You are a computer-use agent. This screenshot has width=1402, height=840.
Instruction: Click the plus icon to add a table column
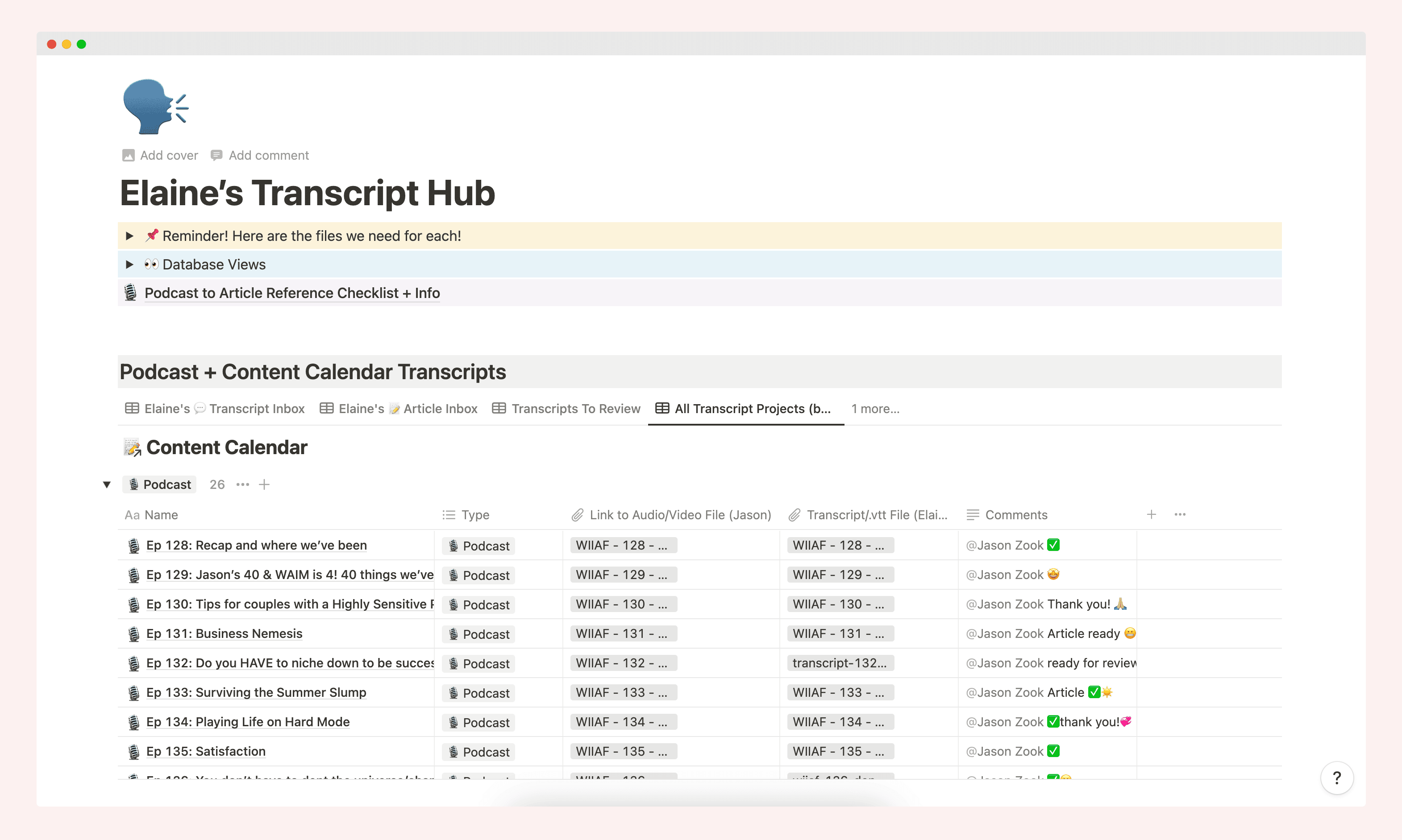coord(1151,514)
